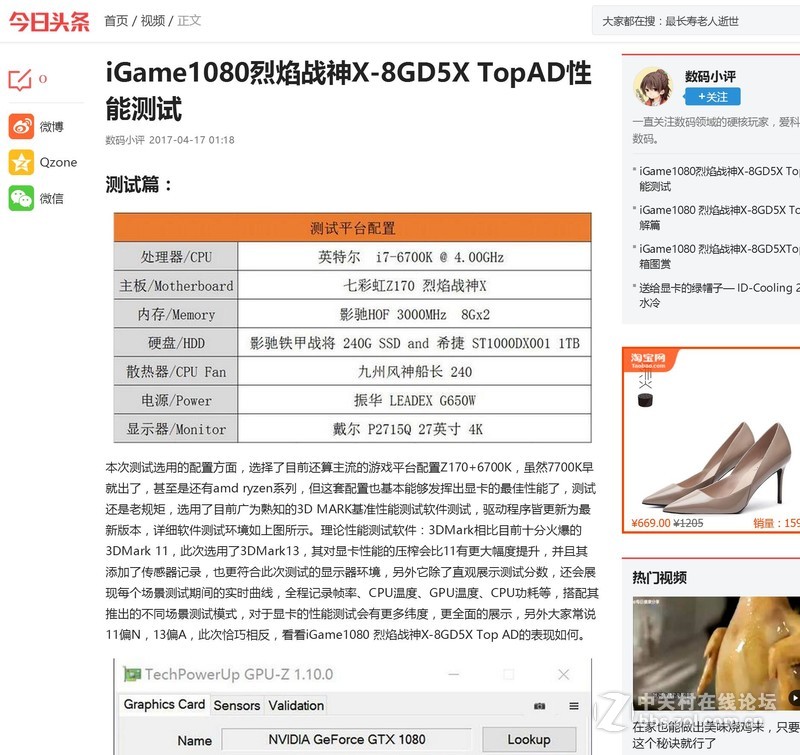Minimize the GPU-Z window
Image resolution: width=800 pixels, height=755 pixels.
pos(454,674)
